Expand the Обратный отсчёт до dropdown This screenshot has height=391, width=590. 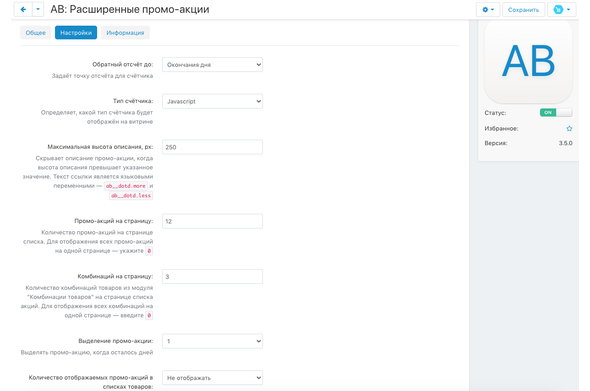(x=212, y=65)
